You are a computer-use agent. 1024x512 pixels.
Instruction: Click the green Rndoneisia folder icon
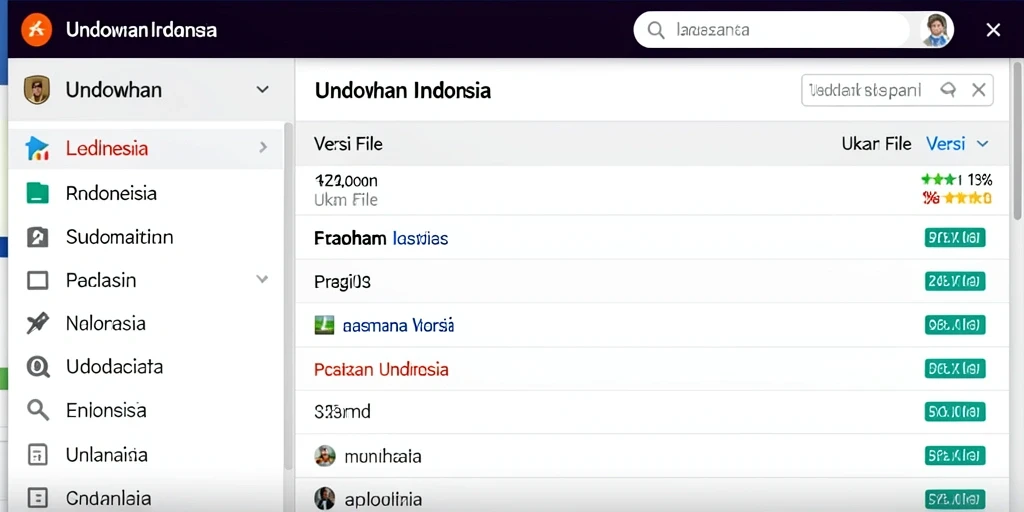coord(37,193)
